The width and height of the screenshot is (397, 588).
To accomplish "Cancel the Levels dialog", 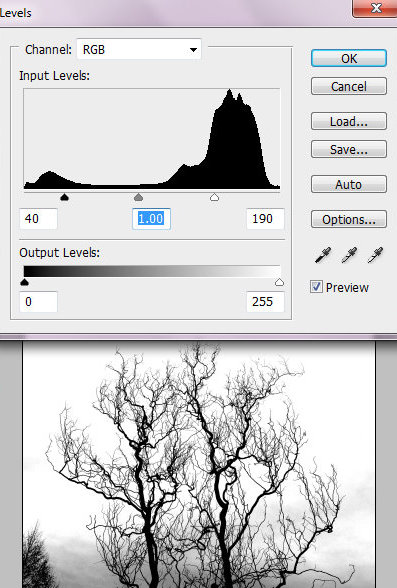I will [349, 86].
